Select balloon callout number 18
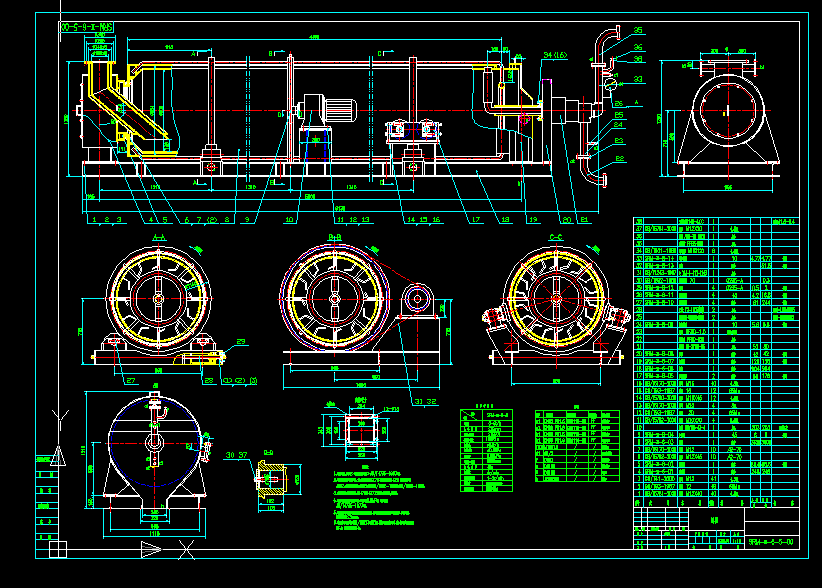Viewport: 822px width, 588px height. pyautogui.click(x=505, y=220)
